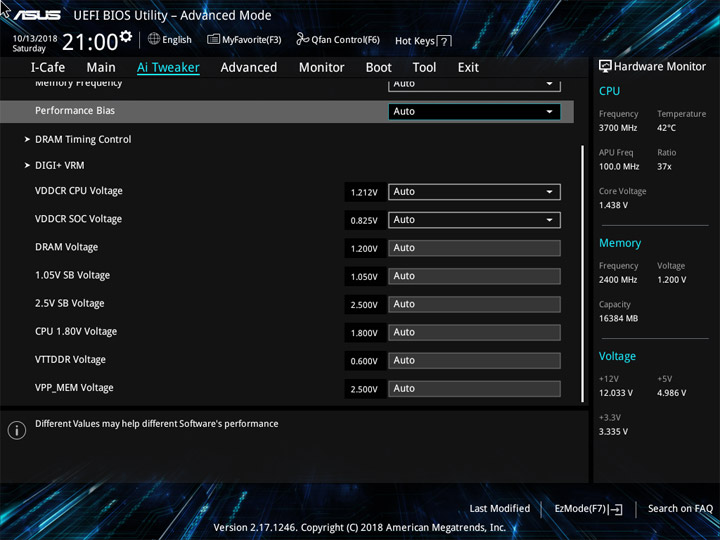The image size is (720, 540).
Task: Click the Hot Keys question mark icon
Action: [444, 41]
